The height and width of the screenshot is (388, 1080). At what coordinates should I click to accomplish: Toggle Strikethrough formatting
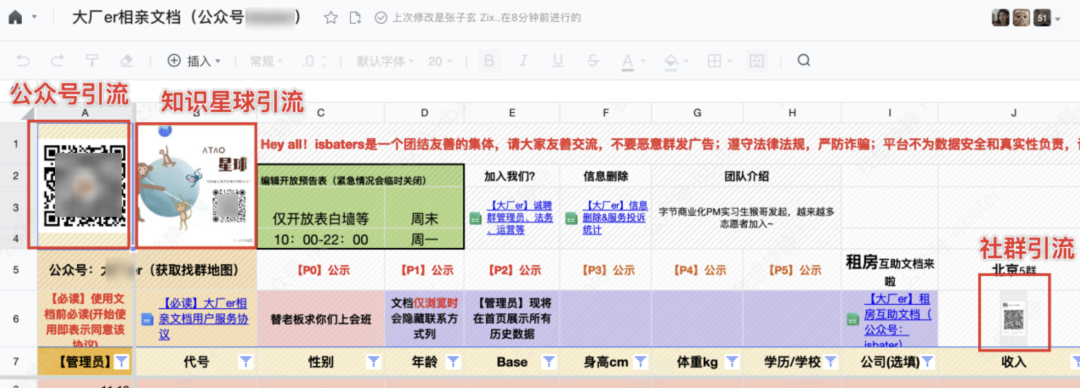point(592,61)
